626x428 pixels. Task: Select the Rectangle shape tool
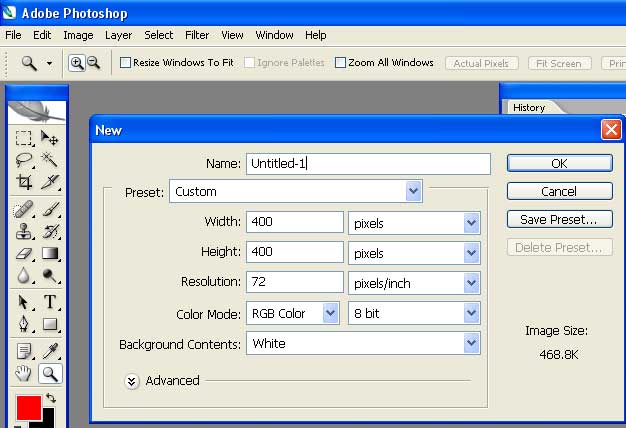50,324
